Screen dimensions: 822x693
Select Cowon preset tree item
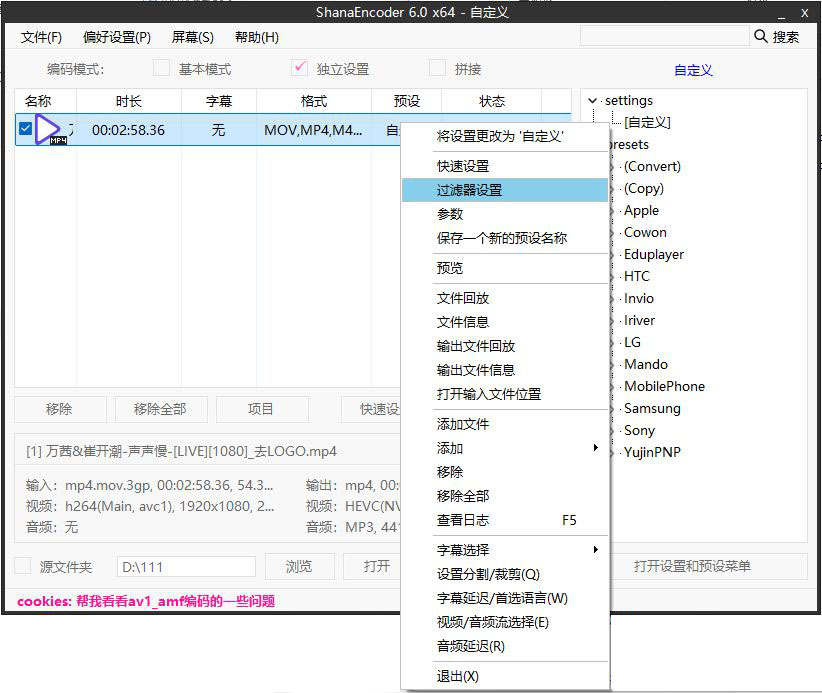(645, 232)
